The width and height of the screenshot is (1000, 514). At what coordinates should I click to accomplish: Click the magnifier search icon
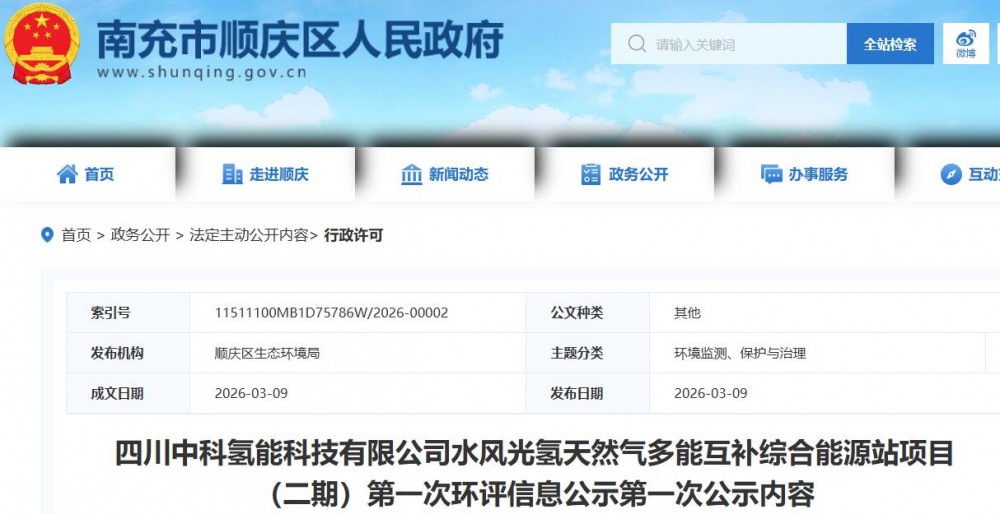pos(636,44)
